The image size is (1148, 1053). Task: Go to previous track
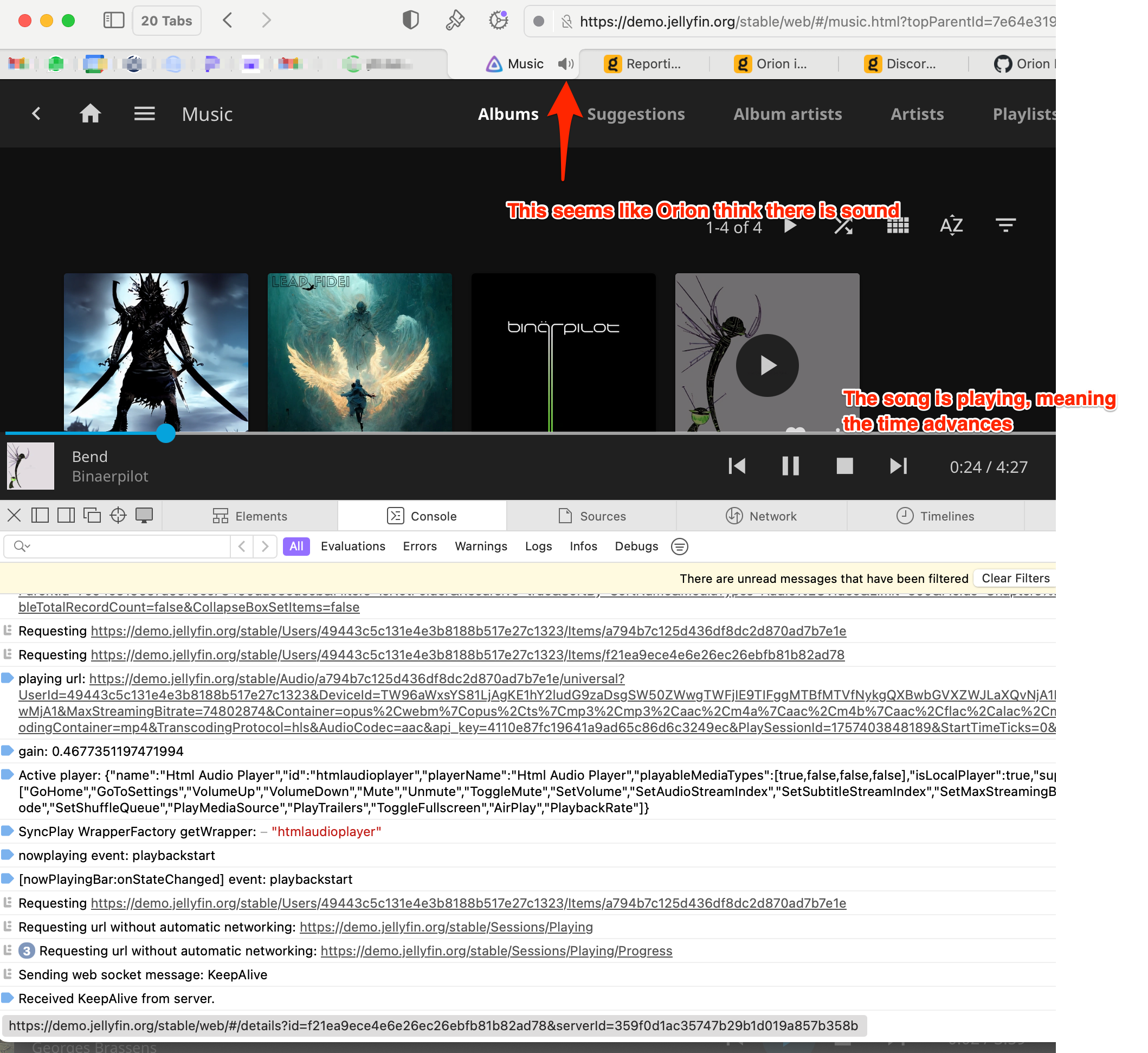point(737,467)
